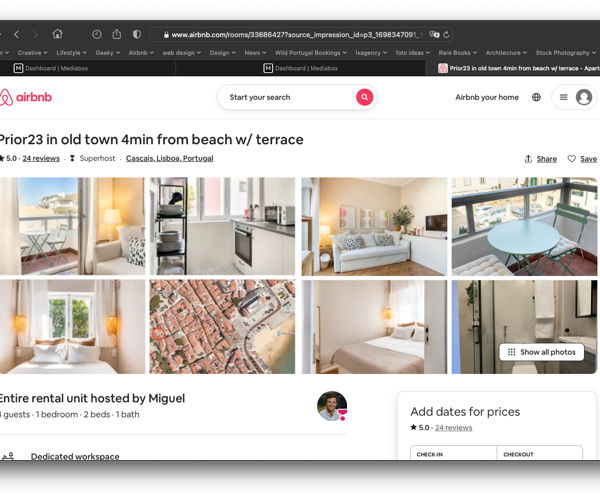
Task: Open the aerial map photo thumbnail
Action: click(x=222, y=327)
